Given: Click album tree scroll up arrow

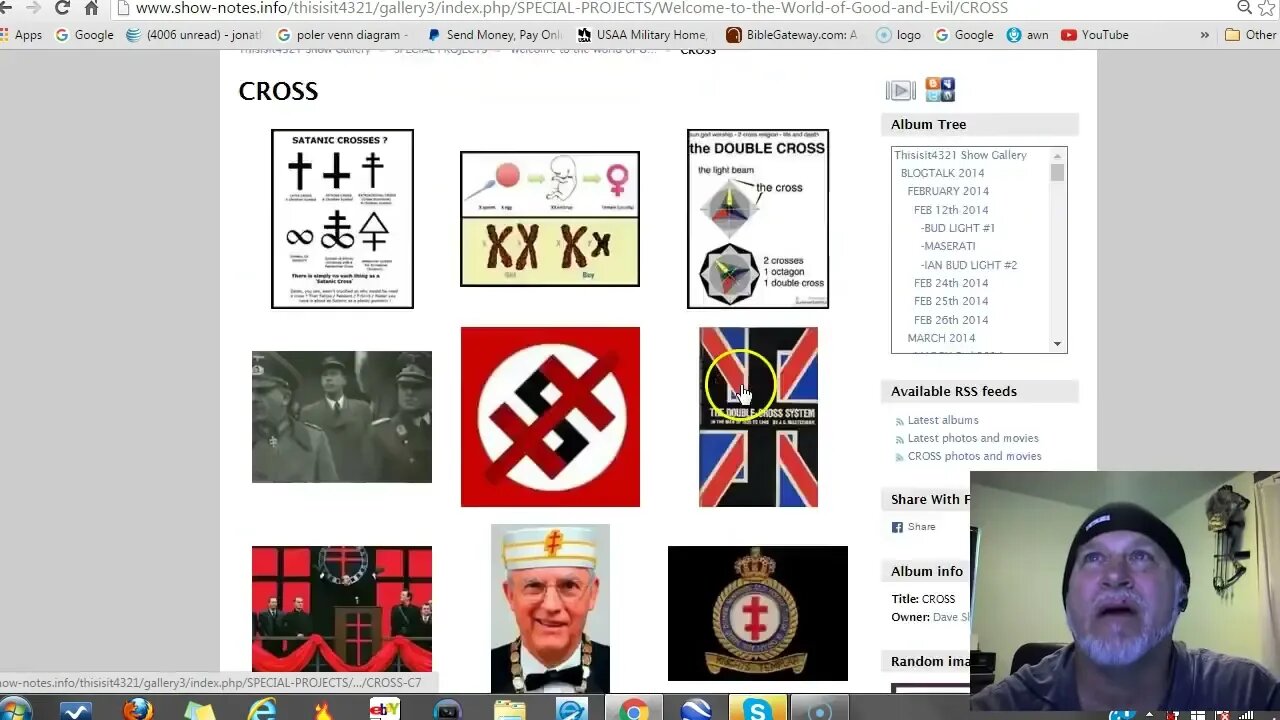Looking at the screenshot, I should pyautogui.click(x=1058, y=156).
